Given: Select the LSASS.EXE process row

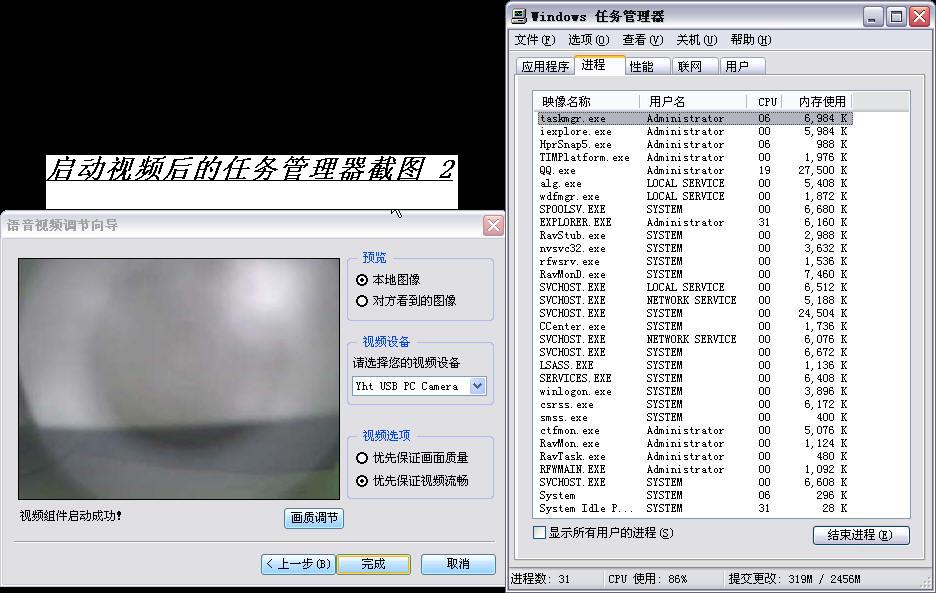Looking at the screenshot, I should click(694, 365).
